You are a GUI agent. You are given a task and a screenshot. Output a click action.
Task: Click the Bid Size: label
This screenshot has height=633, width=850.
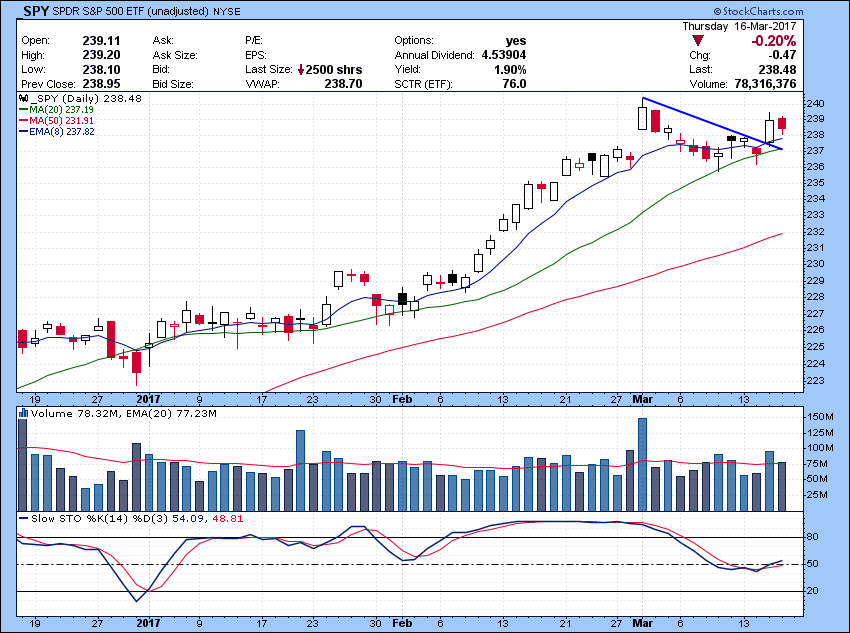coord(173,84)
